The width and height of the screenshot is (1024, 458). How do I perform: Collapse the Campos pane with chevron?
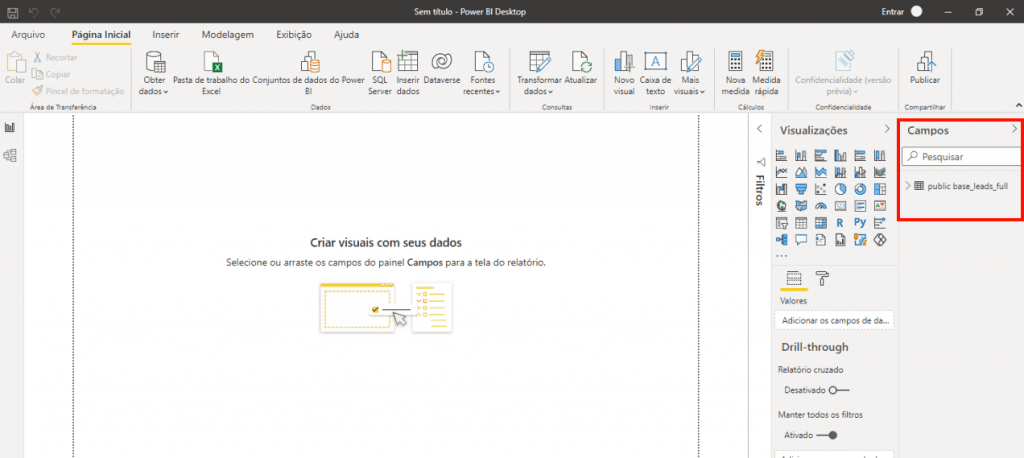pyautogui.click(x=1014, y=130)
